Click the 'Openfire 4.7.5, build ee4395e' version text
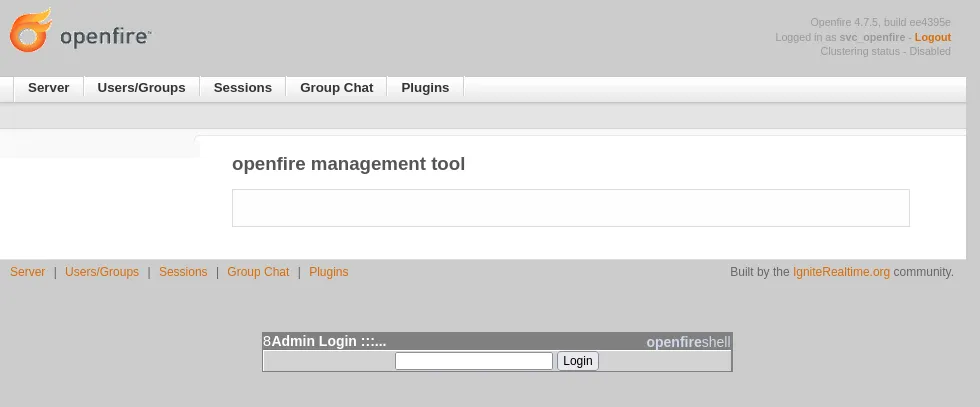980x407 pixels. tap(881, 23)
